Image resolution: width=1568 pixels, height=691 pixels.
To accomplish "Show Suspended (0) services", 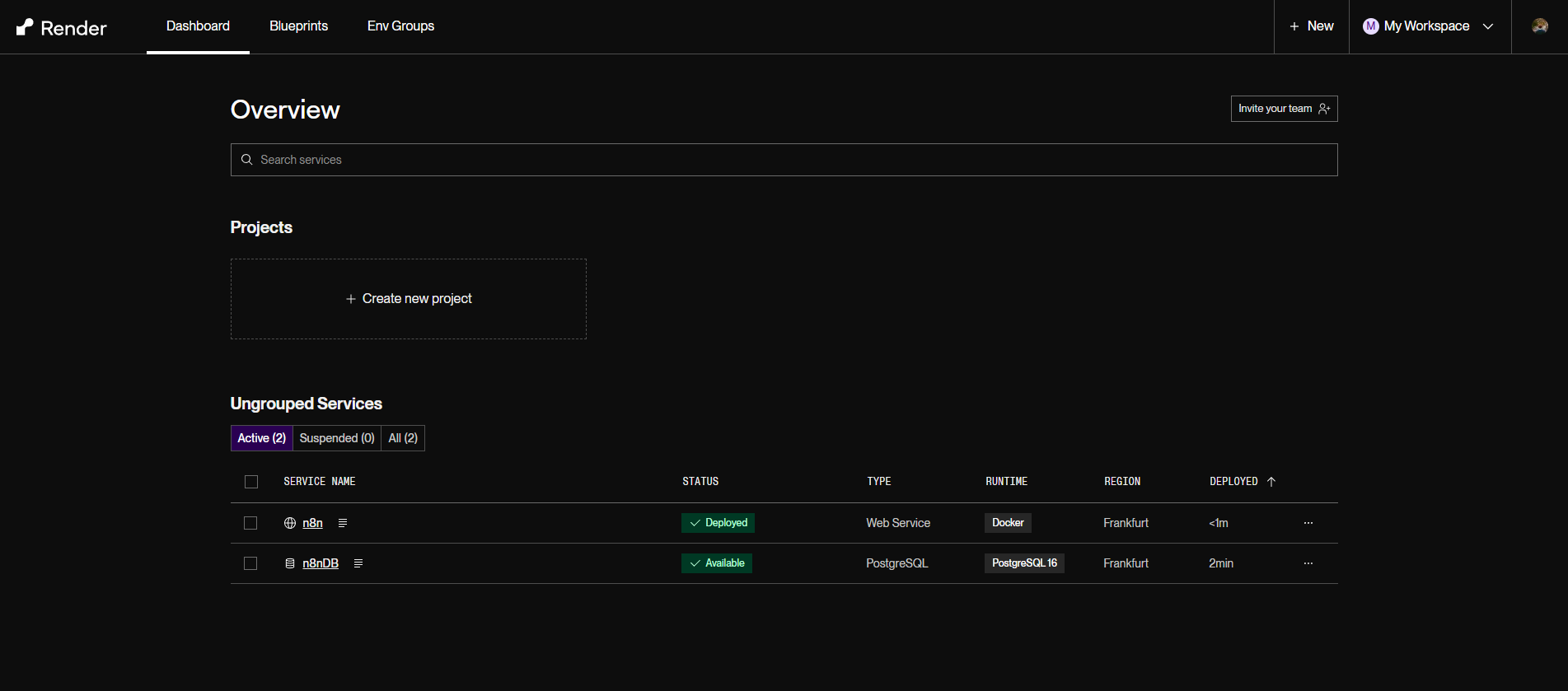I will 337,438.
